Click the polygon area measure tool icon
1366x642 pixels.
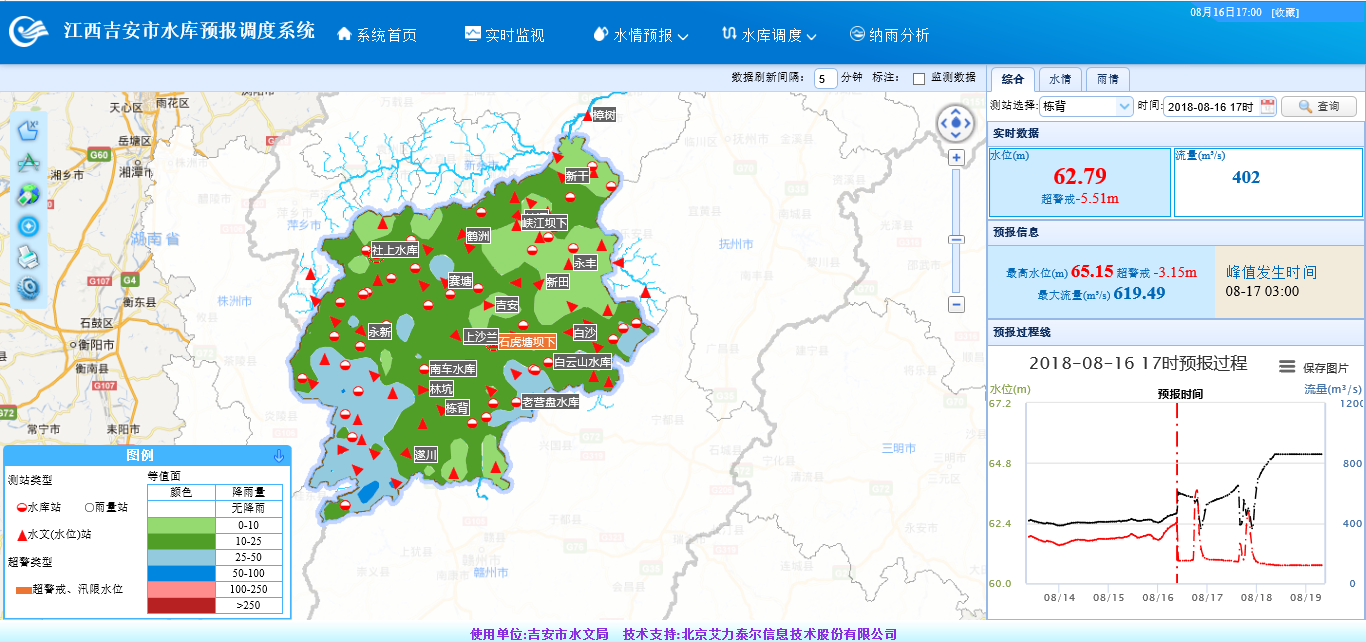point(28,130)
